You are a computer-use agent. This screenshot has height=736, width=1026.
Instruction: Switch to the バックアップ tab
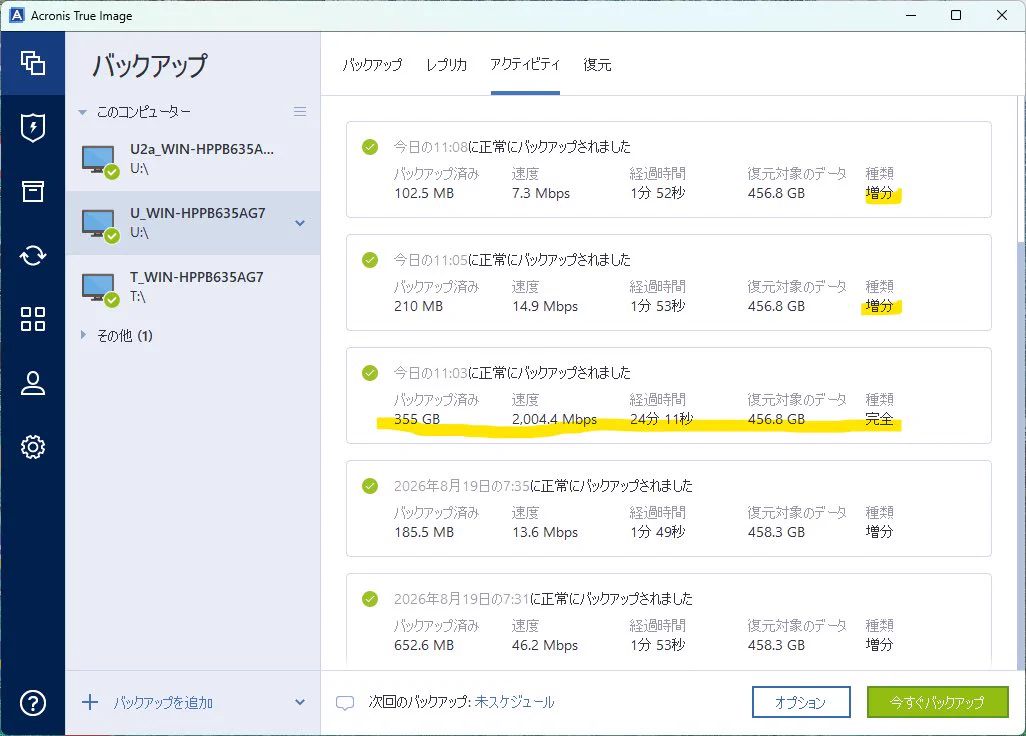click(372, 65)
